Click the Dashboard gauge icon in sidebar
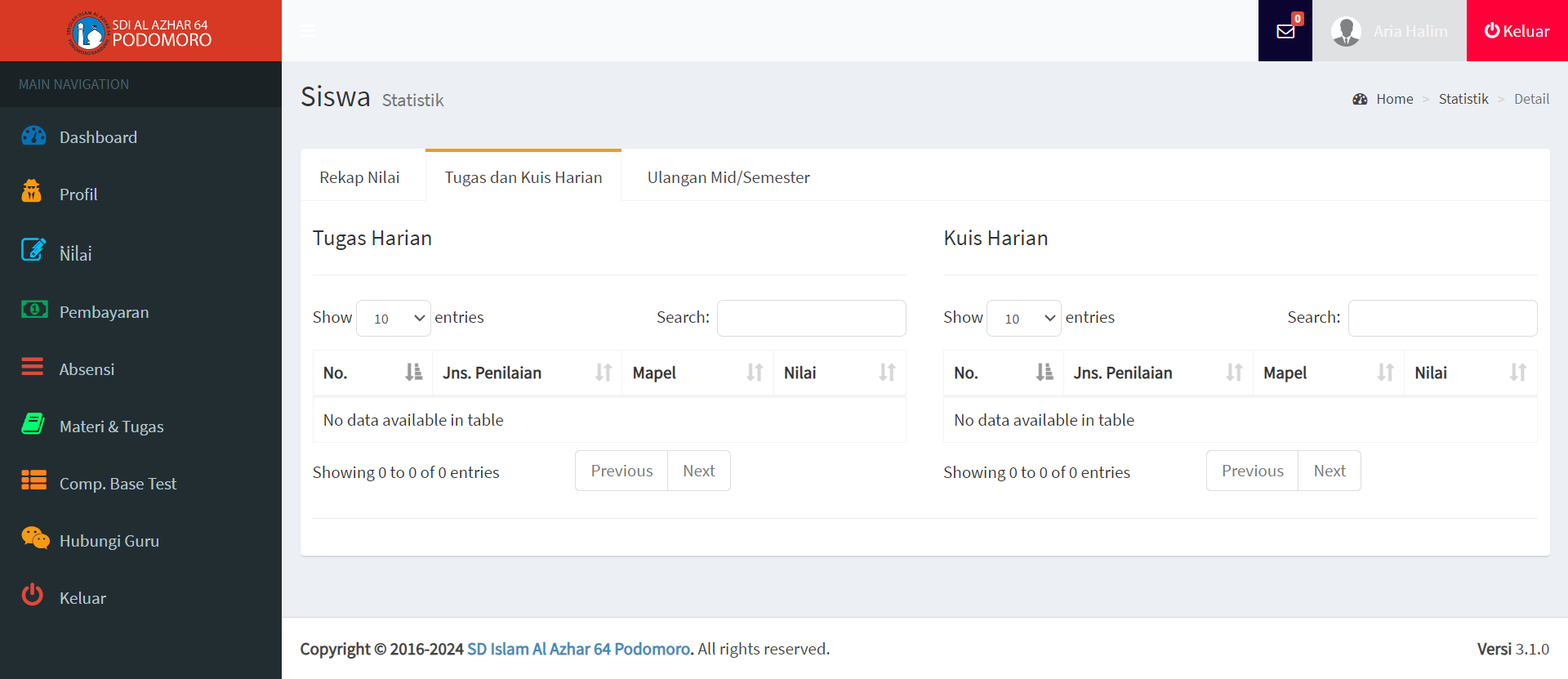Screen dimensions: 1568x679 coord(33,136)
